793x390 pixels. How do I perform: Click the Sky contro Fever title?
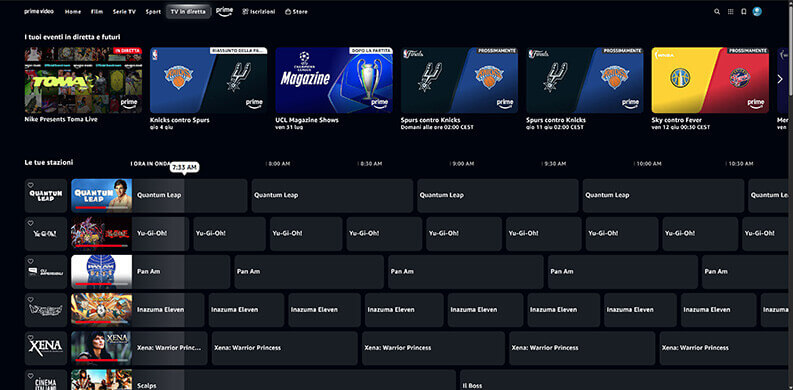(x=677, y=120)
